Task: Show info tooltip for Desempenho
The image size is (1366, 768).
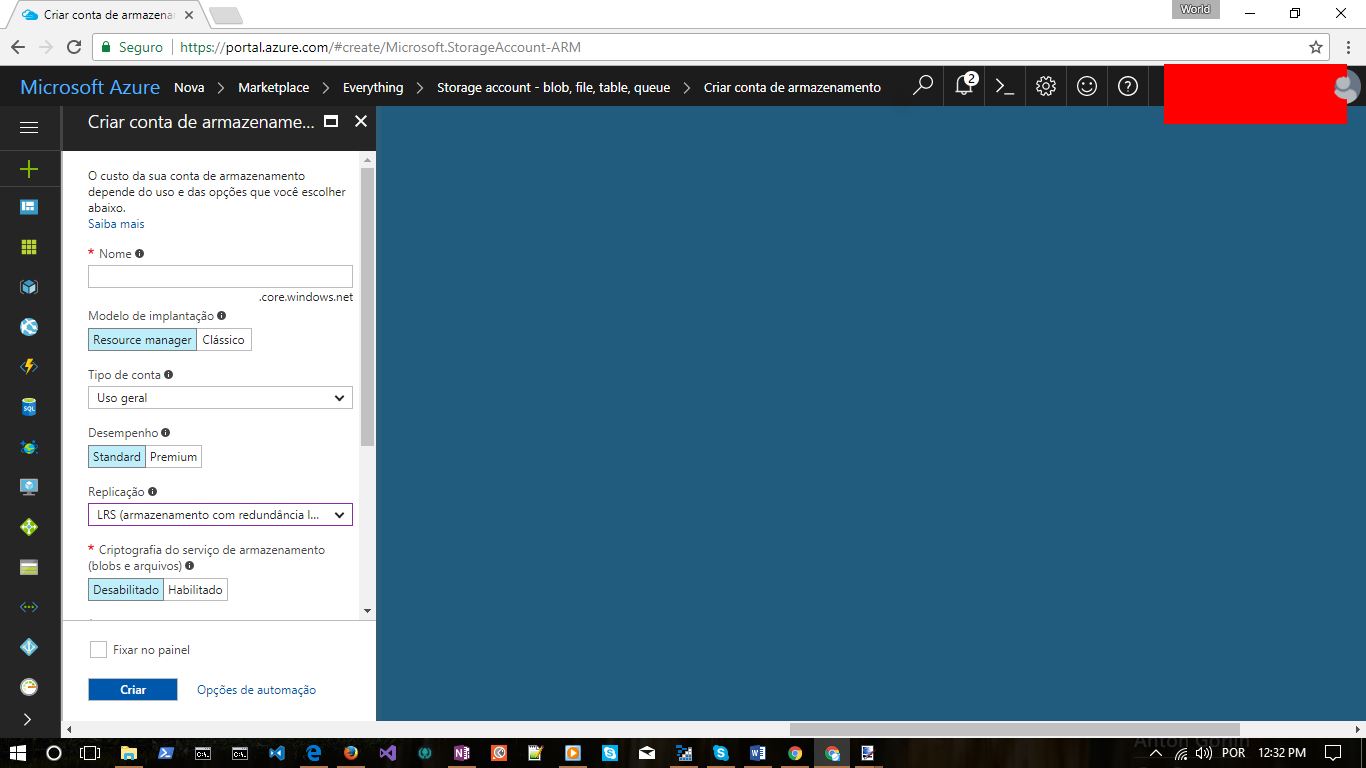Action: 165,433
